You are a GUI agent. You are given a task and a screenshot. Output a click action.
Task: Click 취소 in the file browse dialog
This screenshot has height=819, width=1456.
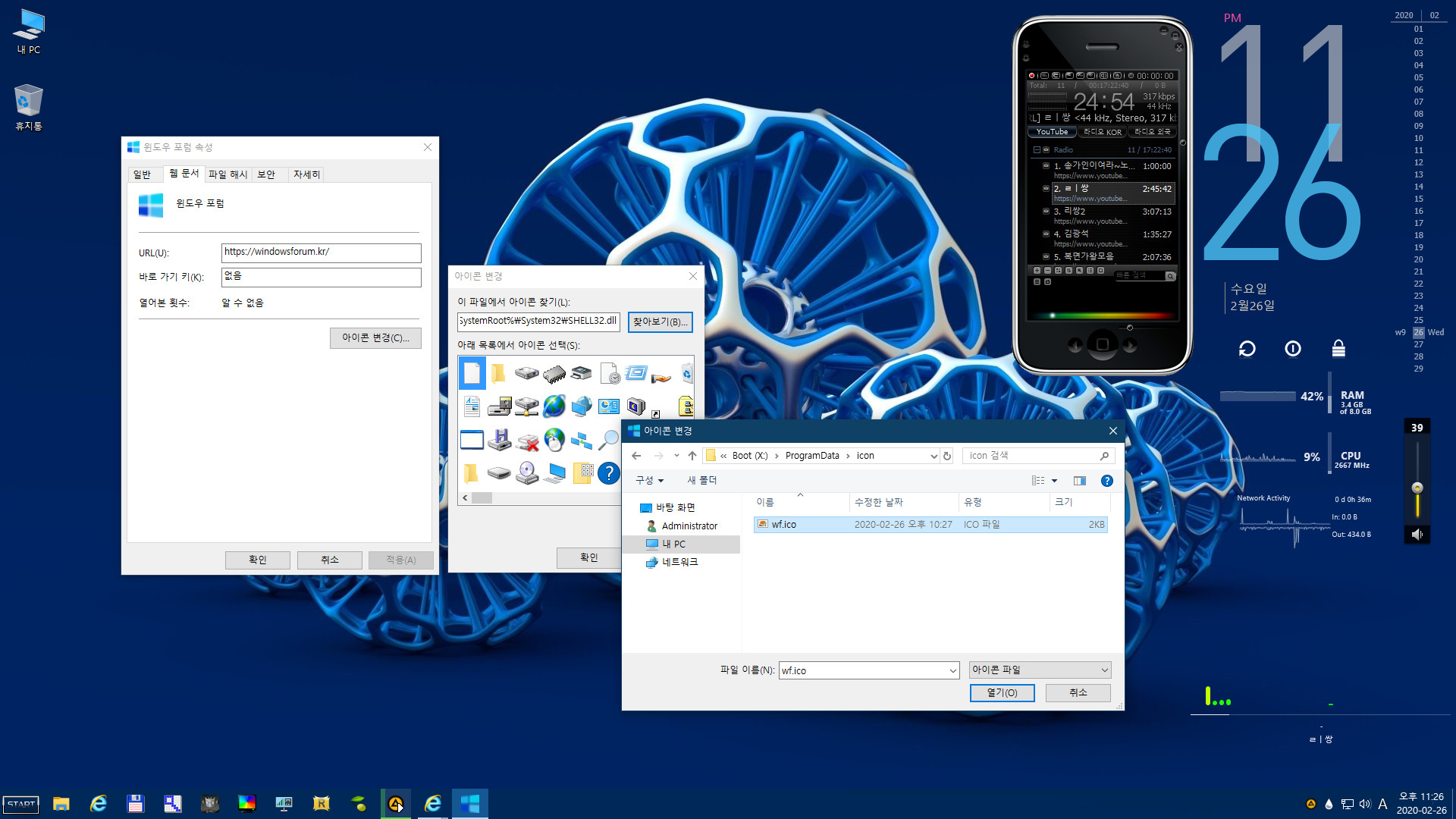pos(1078,693)
